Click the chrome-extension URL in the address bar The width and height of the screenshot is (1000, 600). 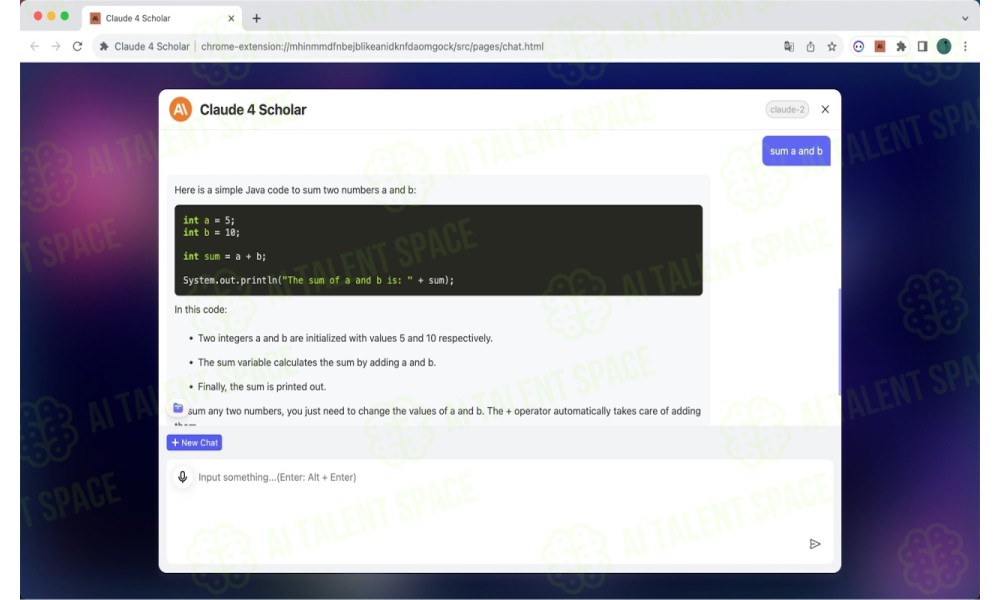point(372,47)
